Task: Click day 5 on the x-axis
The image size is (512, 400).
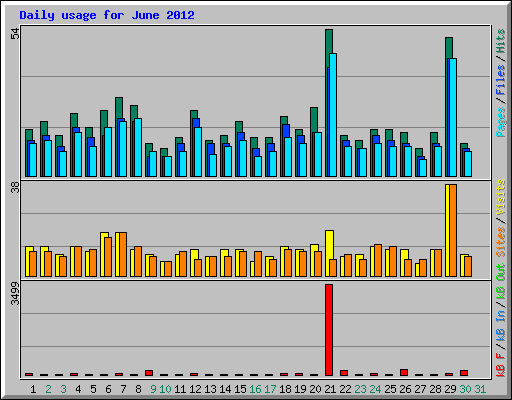Action: (x=93, y=389)
